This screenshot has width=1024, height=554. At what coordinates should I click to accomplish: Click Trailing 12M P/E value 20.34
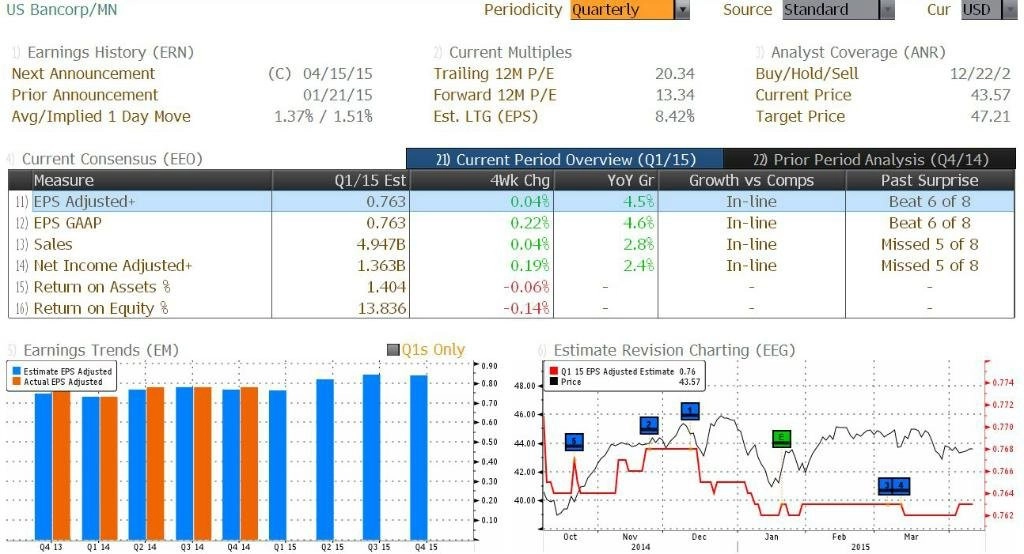click(x=675, y=74)
